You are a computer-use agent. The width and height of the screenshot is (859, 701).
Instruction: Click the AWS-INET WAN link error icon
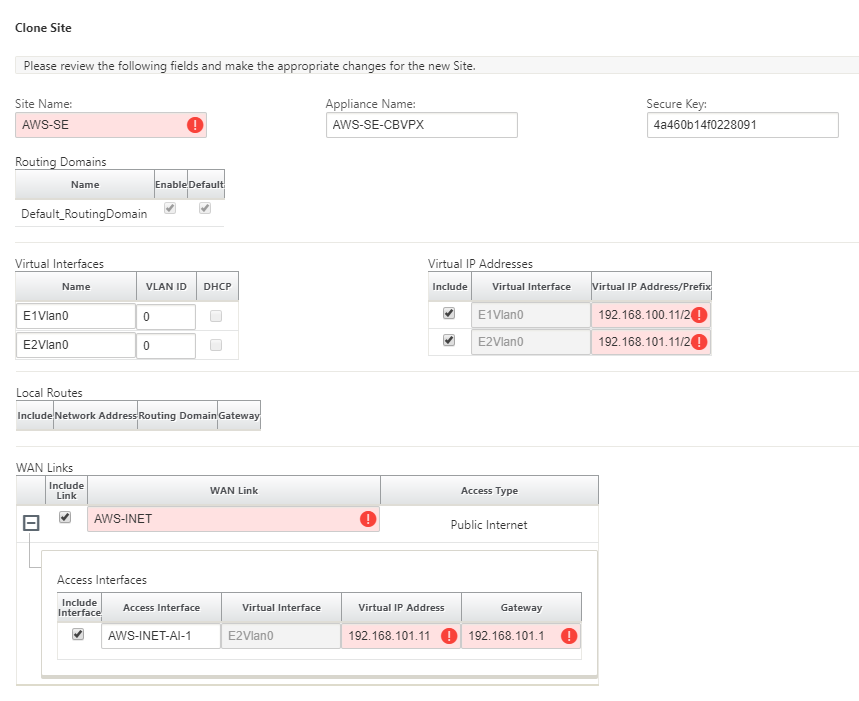coord(368,519)
